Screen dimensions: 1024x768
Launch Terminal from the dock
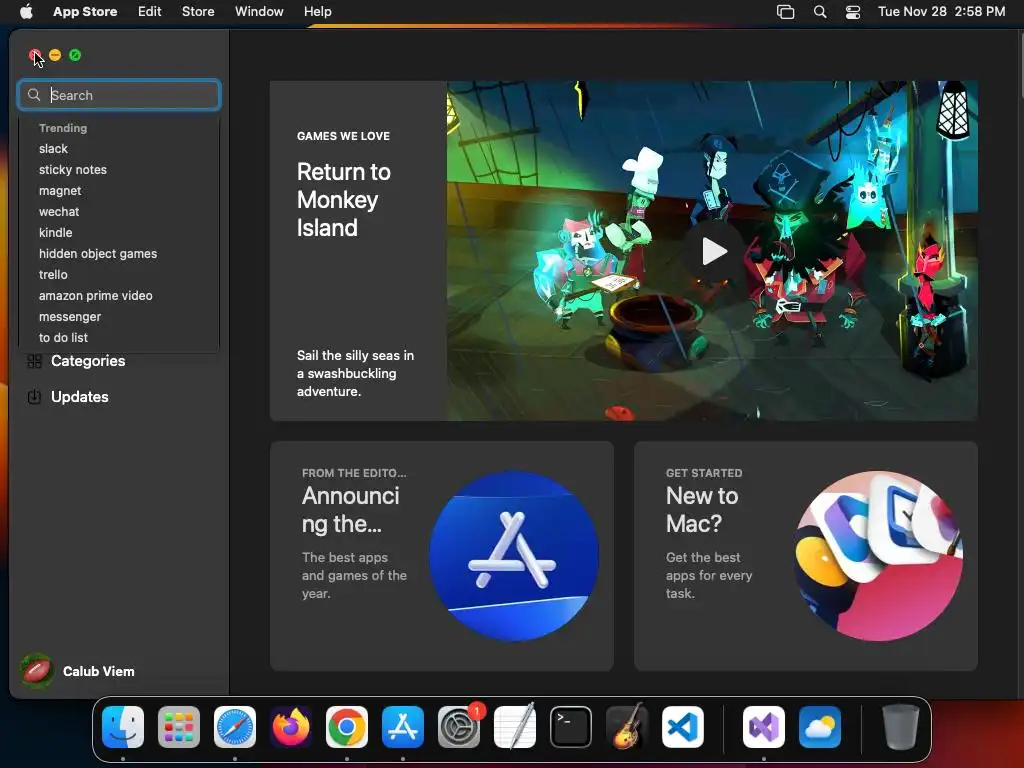click(x=571, y=727)
